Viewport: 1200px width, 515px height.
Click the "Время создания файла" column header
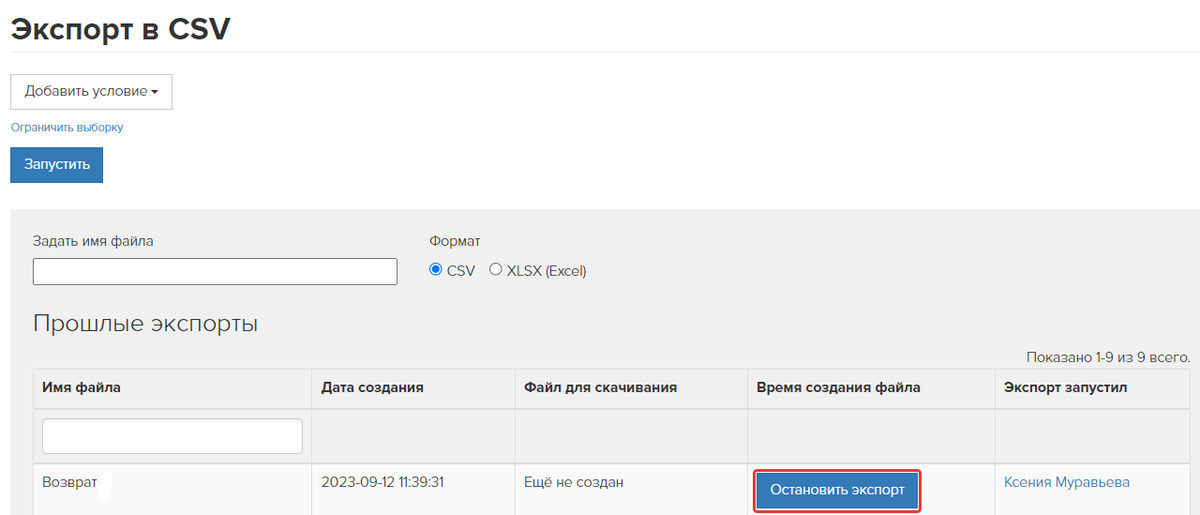pyautogui.click(x=838, y=387)
